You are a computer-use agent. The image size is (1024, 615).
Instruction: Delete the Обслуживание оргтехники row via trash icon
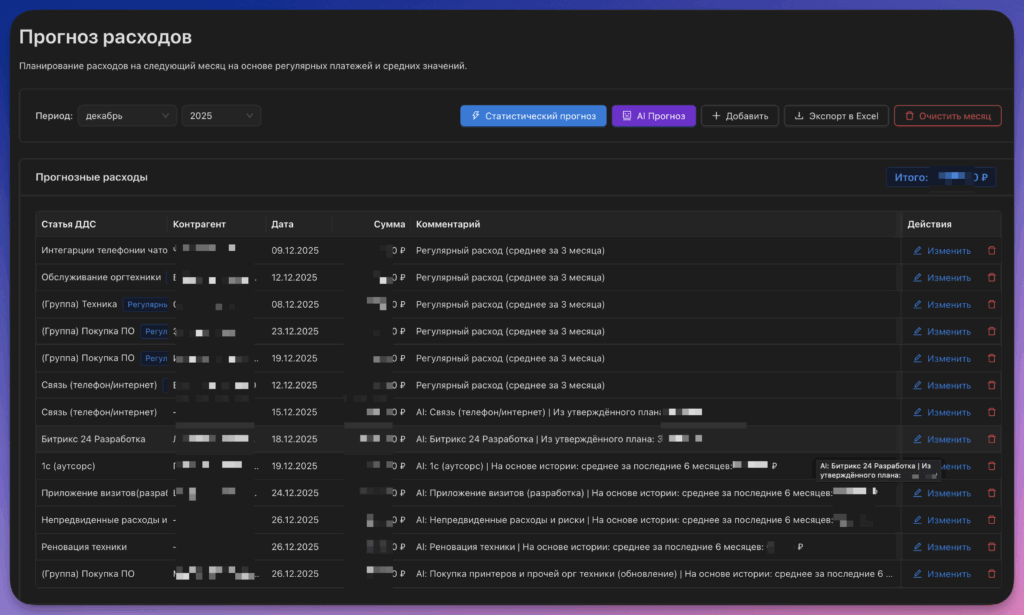(991, 277)
